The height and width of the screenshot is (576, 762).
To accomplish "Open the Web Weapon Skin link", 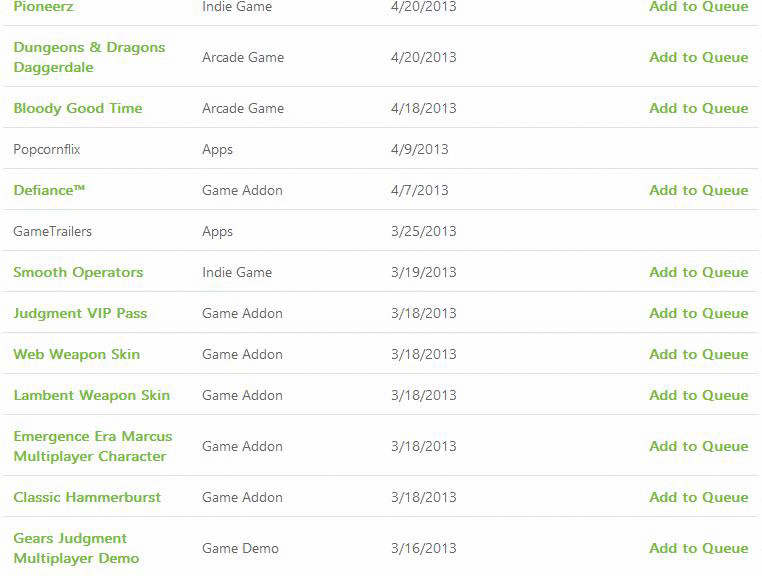I will [77, 354].
